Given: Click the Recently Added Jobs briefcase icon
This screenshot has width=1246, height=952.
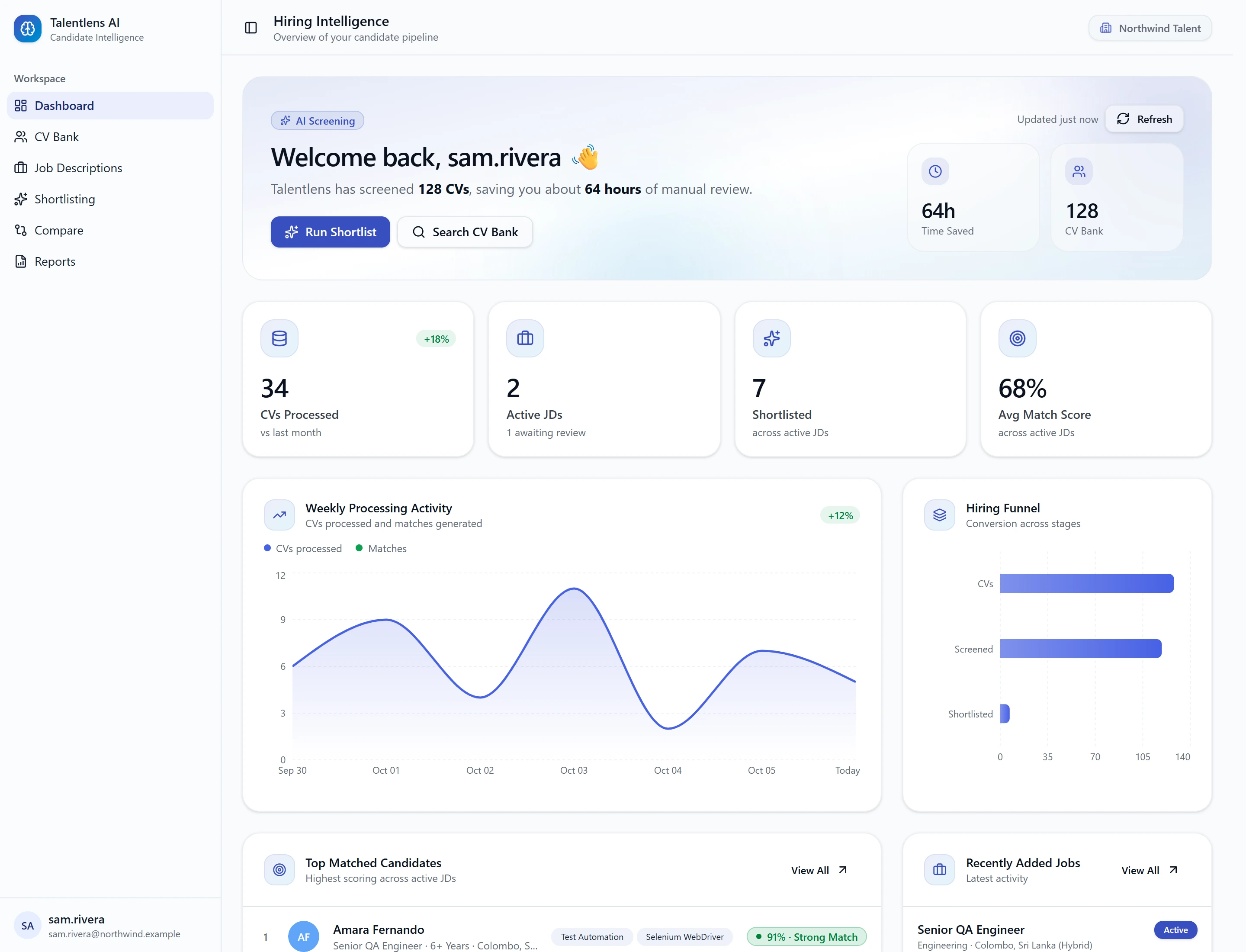Looking at the screenshot, I should 939,870.
